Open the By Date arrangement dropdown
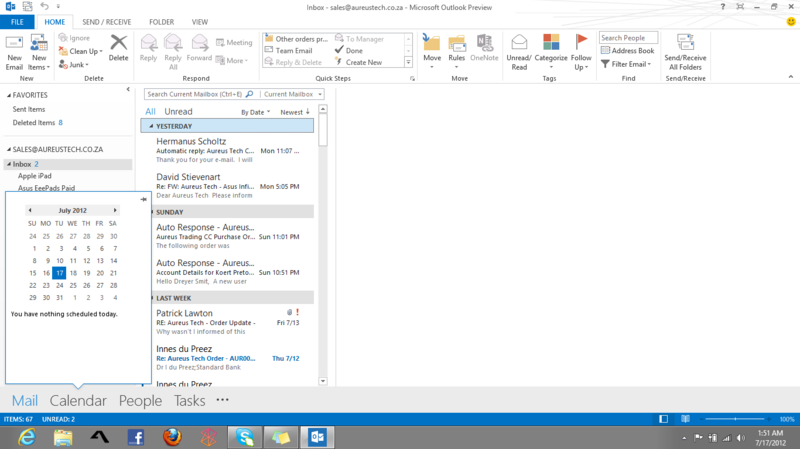 click(x=256, y=112)
